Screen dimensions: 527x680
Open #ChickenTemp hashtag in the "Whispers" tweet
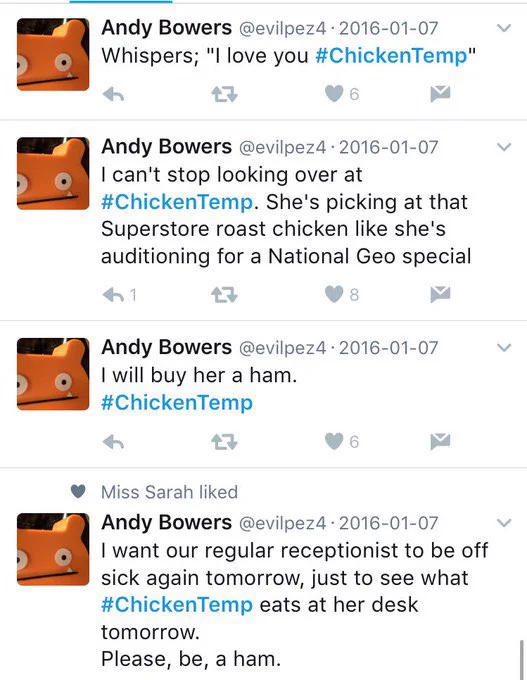coord(391,56)
